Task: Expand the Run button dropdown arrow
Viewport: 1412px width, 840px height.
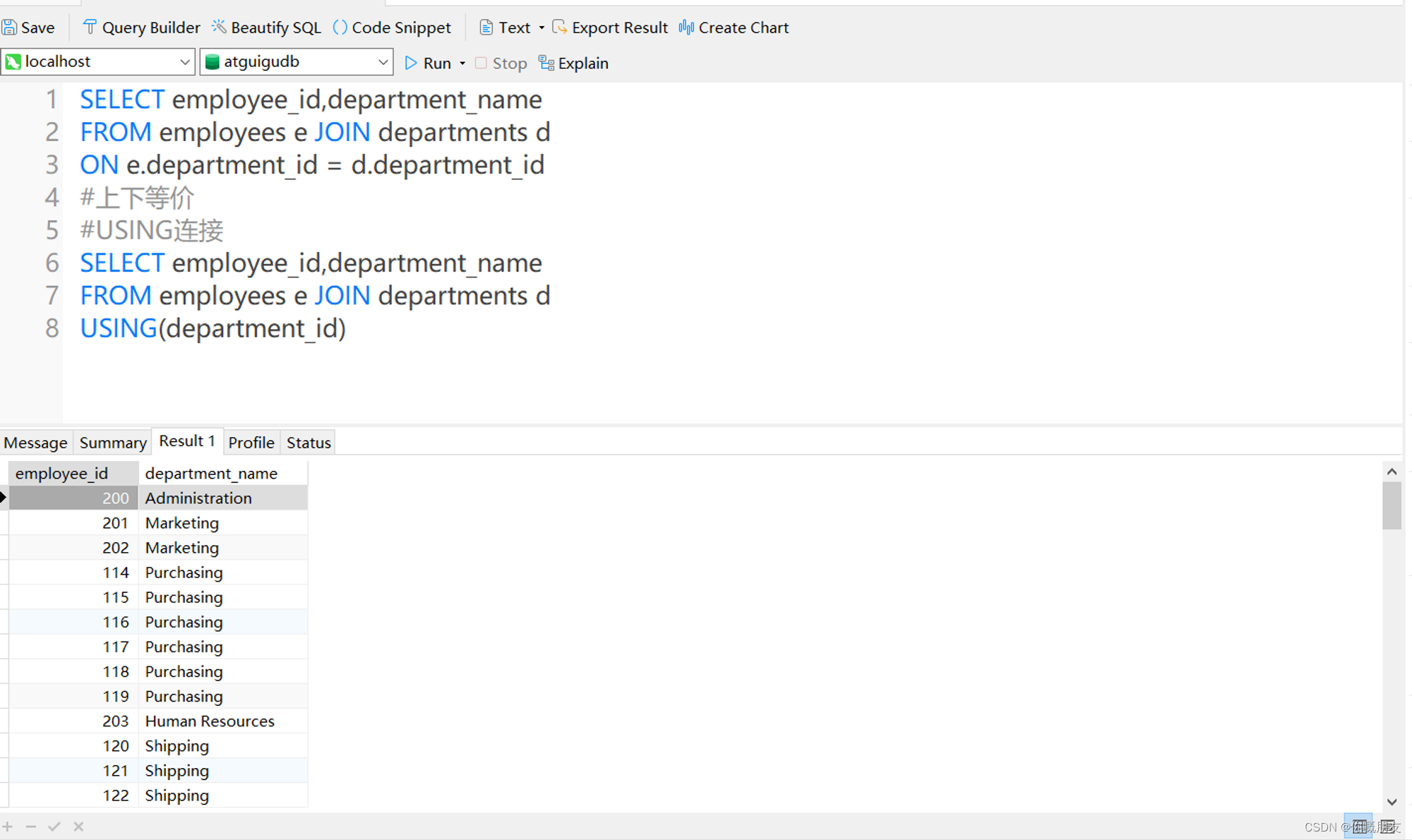Action: (462, 63)
